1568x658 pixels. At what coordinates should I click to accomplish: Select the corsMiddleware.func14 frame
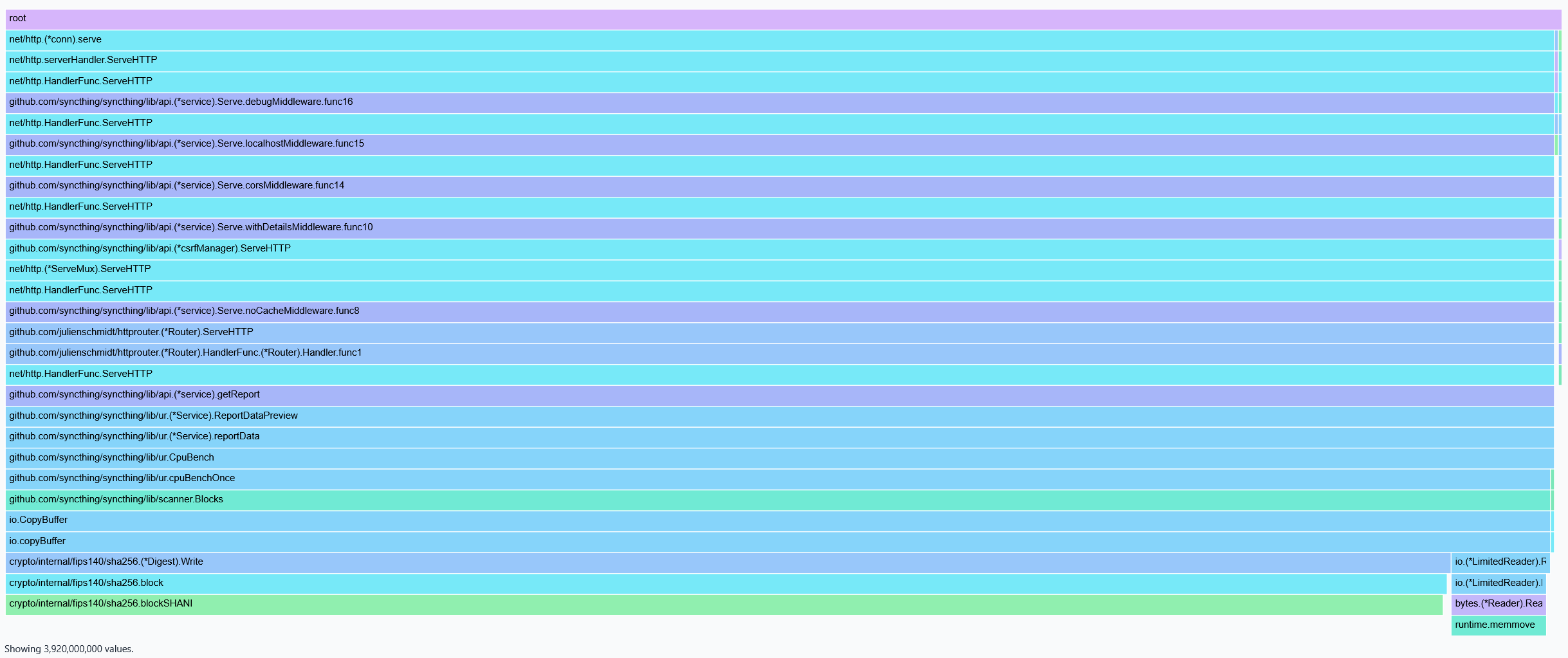click(x=779, y=186)
